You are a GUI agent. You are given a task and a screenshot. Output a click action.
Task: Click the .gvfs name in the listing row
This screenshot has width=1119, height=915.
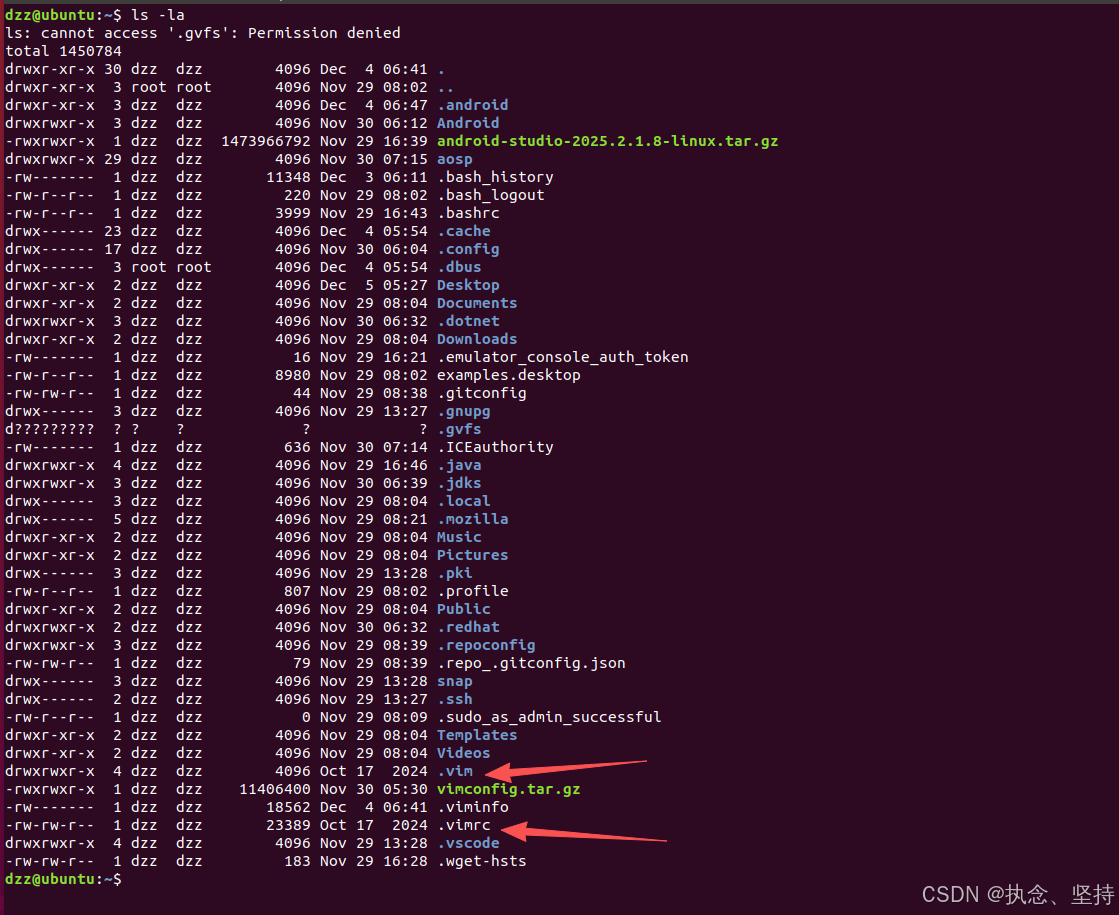[459, 429]
